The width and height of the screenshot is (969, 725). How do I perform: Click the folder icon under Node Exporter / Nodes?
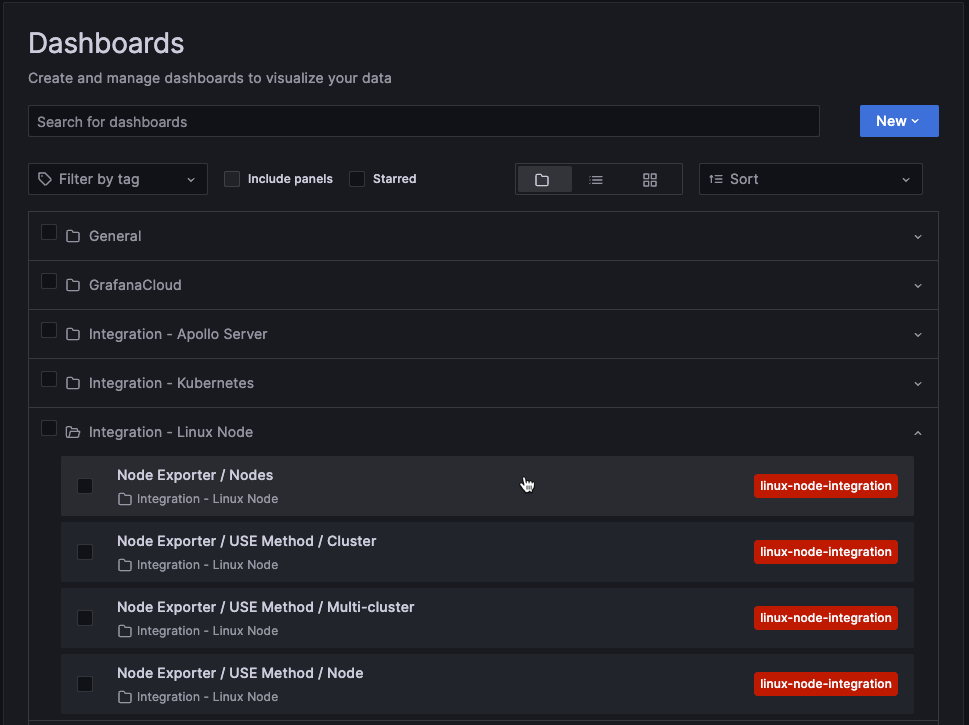pos(124,498)
